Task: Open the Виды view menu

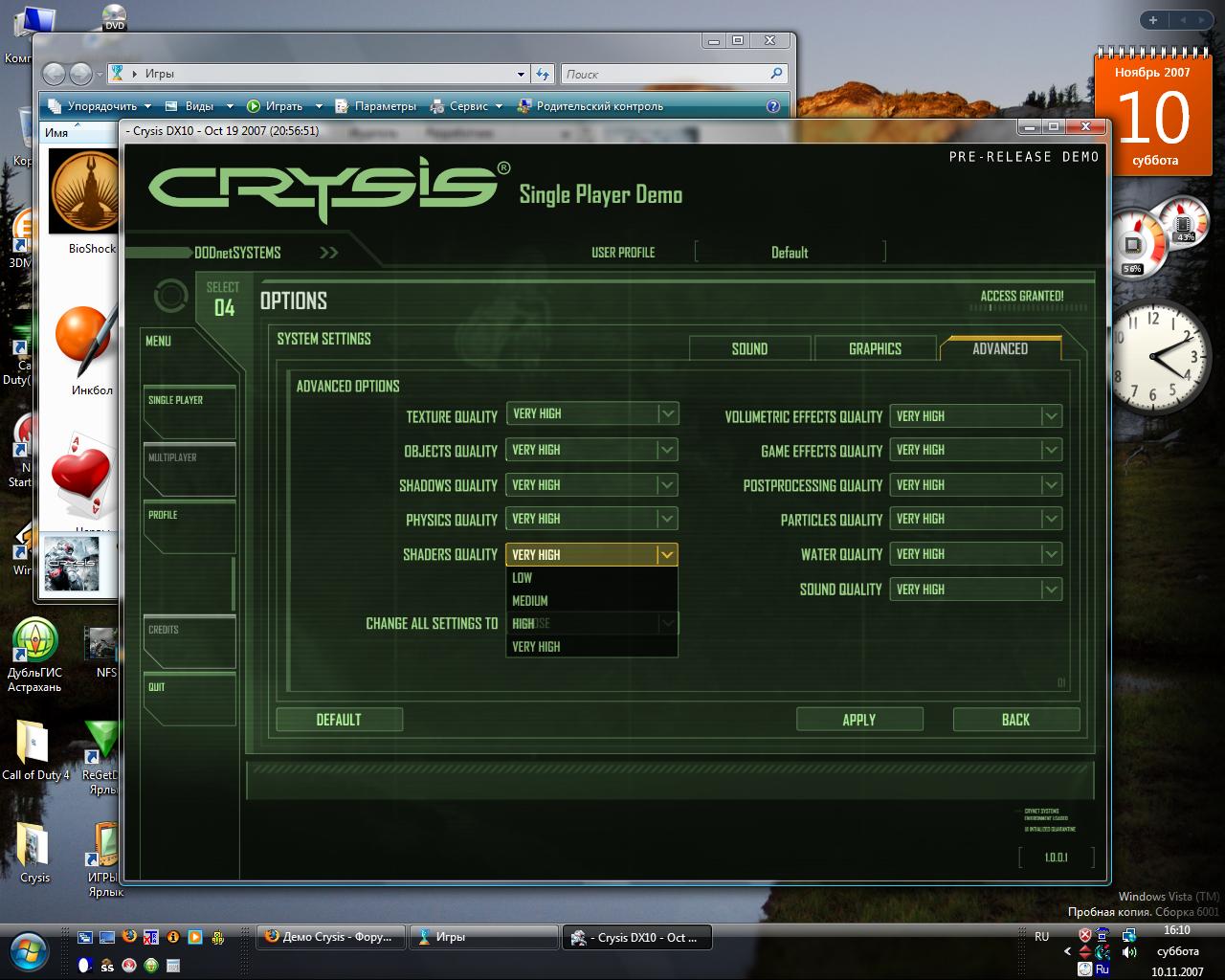Action: [199, 106]
